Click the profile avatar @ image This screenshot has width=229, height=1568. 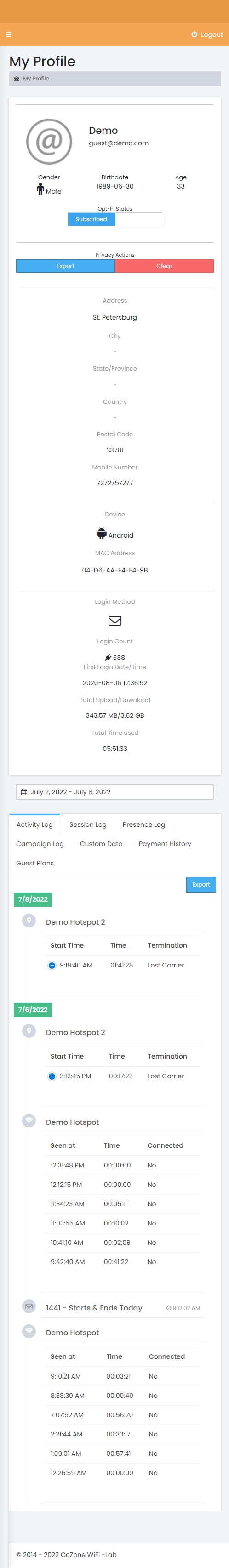click(x=49, y=141)
